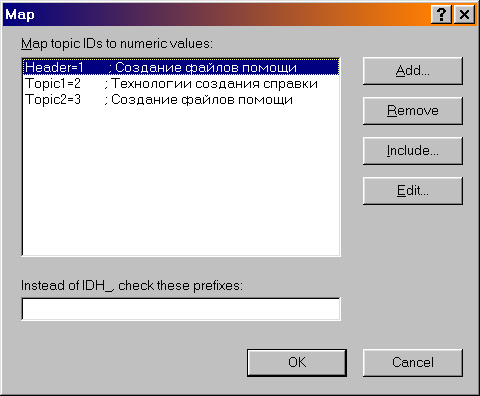Open the Add topic ID dialog
Viewport: 480px width, 396px height.
tap(413, 71)
